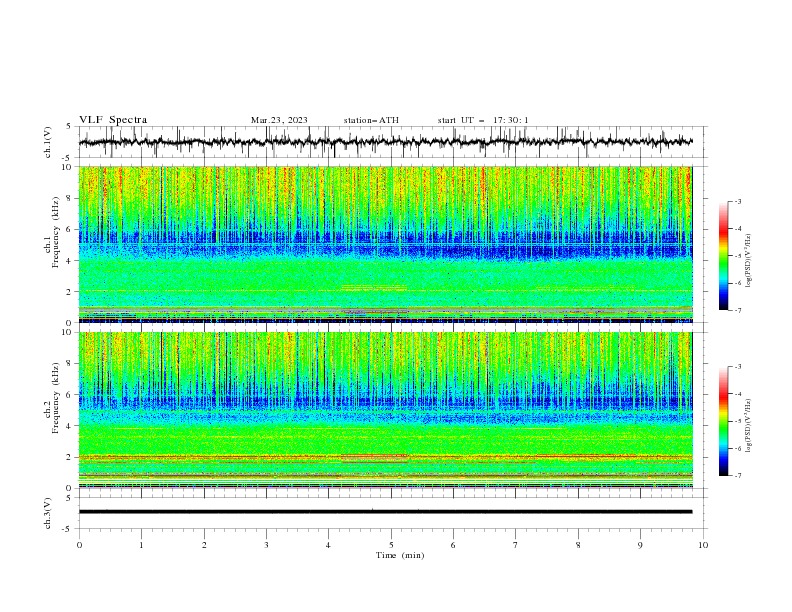792x612 pixels.
Task: Click the log(PSD) label beside the ch.1 color bar
Action: pyautogui.click(x=748, y=261)
